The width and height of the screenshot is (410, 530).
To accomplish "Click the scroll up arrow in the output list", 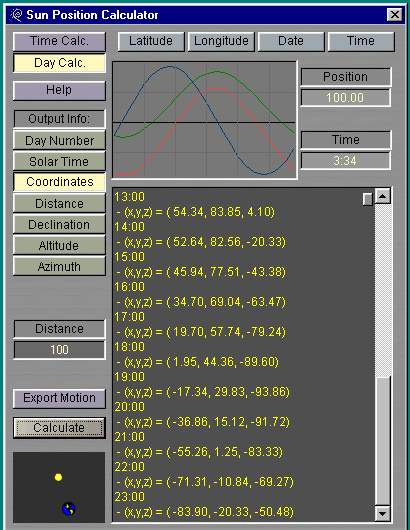I will coord(383,196).
